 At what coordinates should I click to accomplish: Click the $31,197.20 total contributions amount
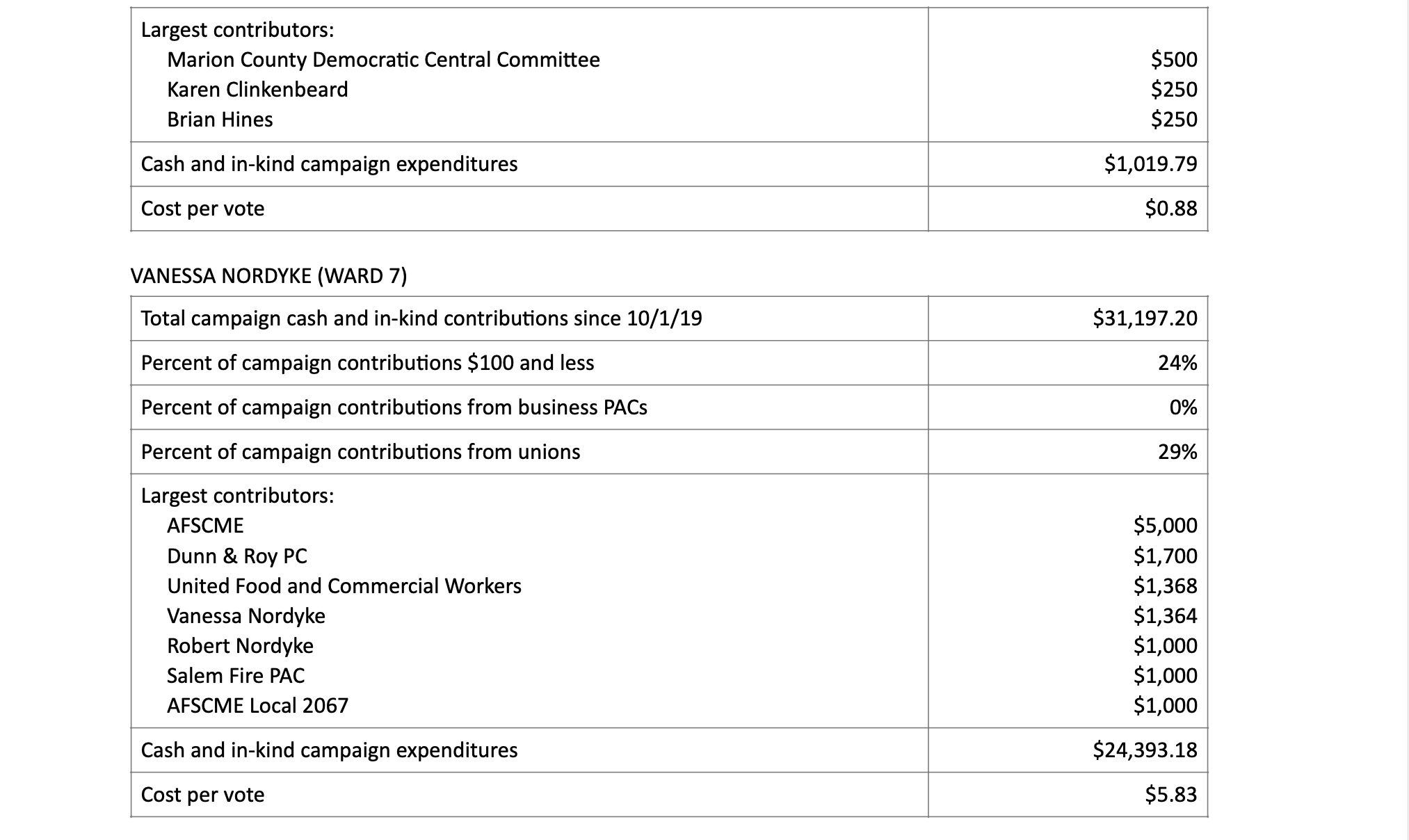(1145, 318)
